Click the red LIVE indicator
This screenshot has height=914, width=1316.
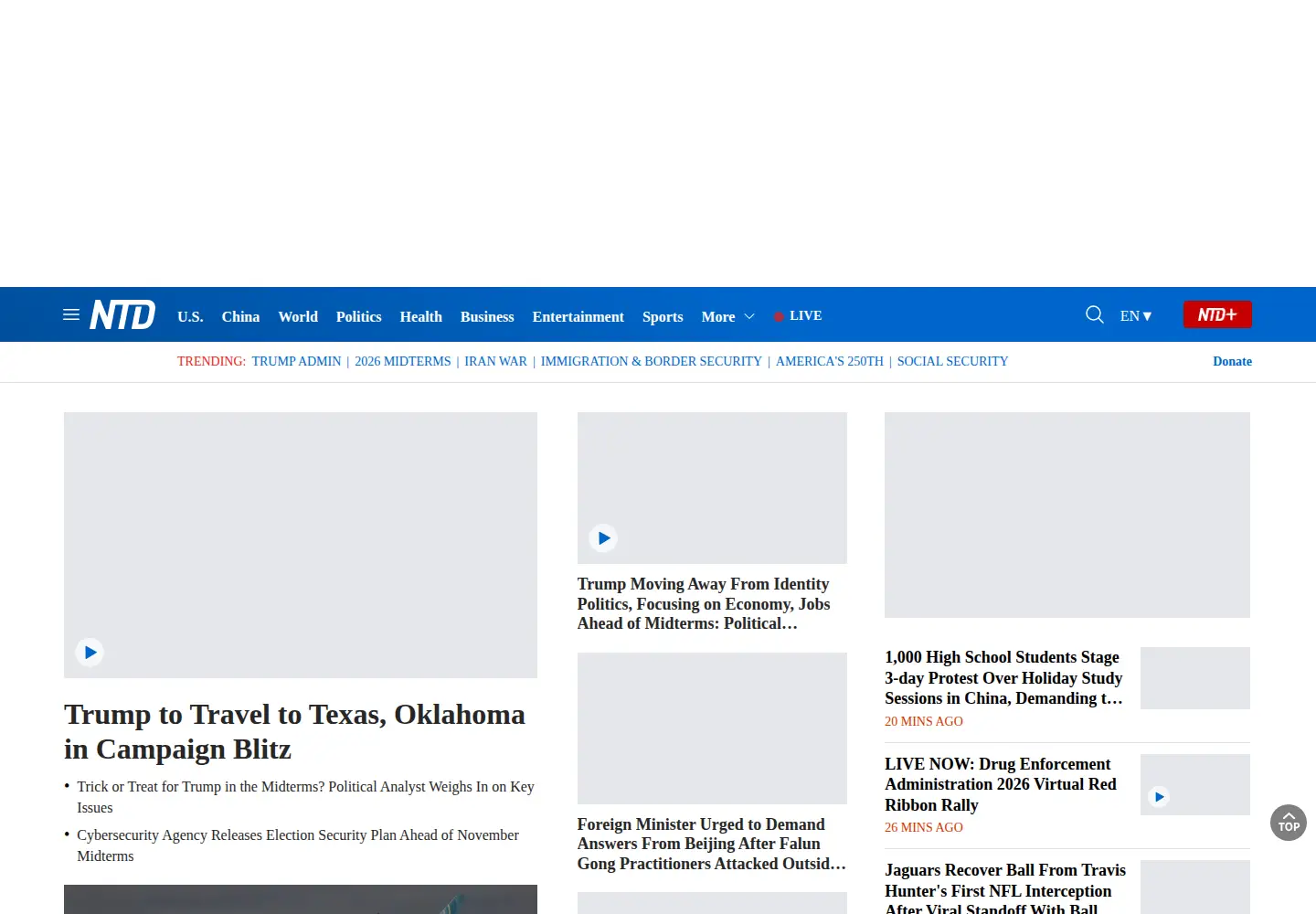(x=798, y=316)
